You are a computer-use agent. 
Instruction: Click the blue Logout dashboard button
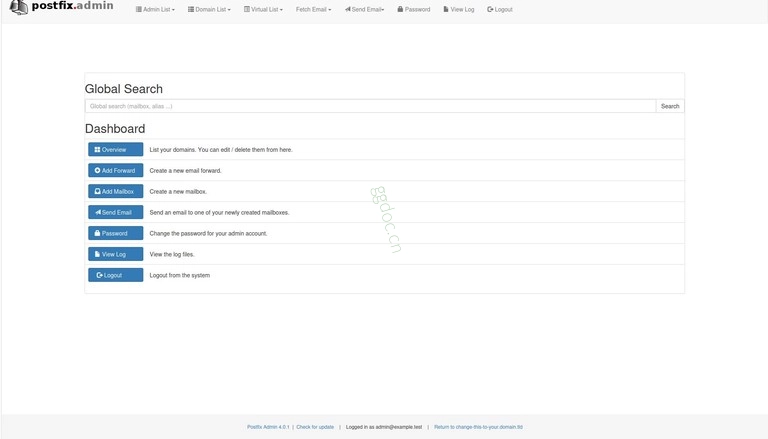pyautogui.click(x=116, y=275)
